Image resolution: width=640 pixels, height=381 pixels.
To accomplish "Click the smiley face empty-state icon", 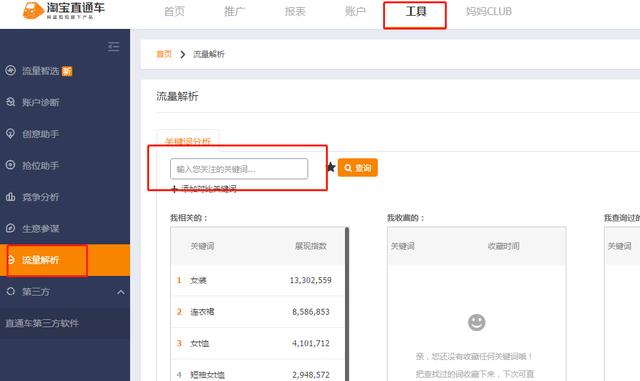I will (x=476, y=323).
